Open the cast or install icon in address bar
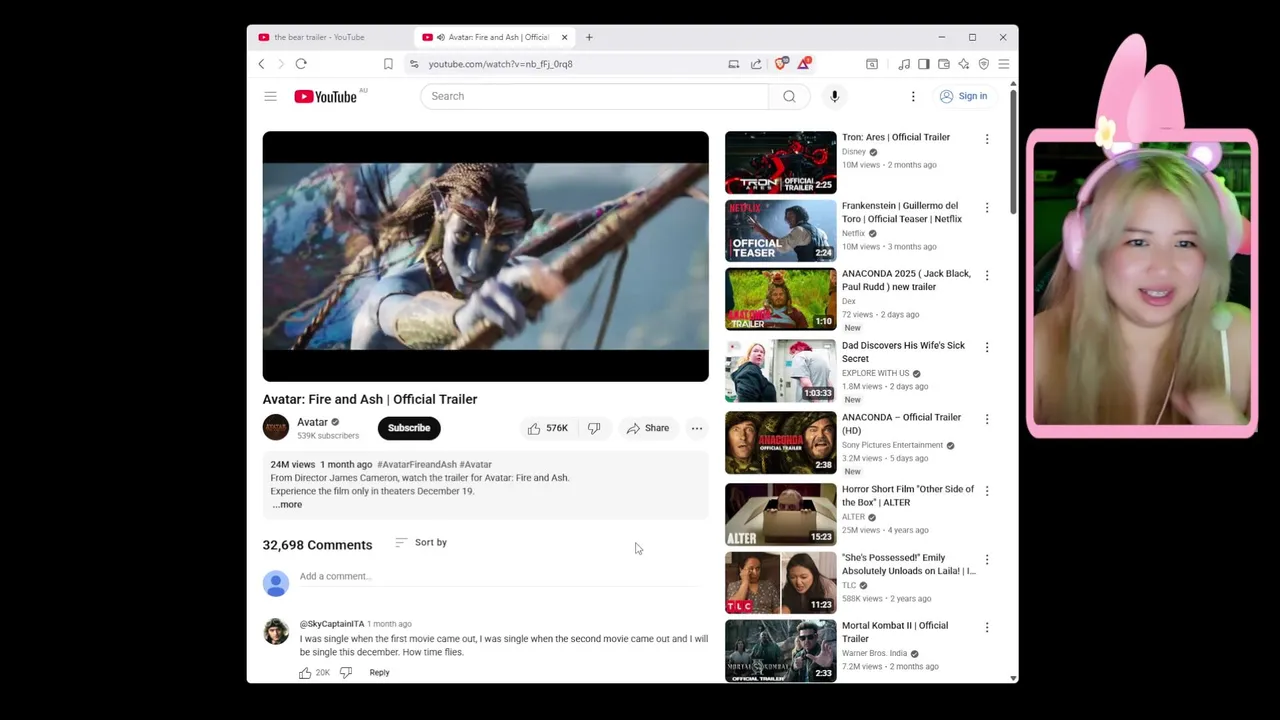 (734, 64)
